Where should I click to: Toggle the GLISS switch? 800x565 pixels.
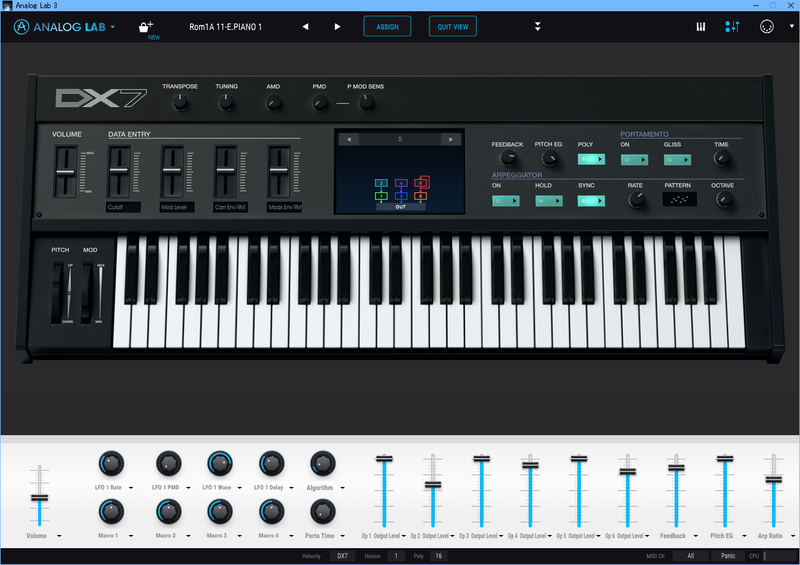click(x=677, y=160)
